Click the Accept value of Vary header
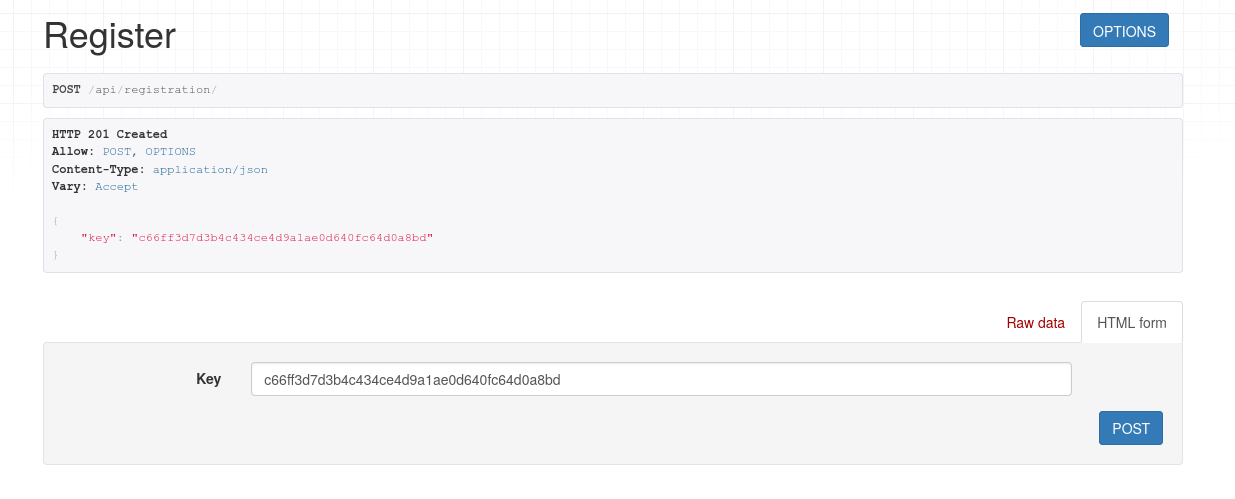Viewport: 1235px width, 499px height. pos(116,187)
